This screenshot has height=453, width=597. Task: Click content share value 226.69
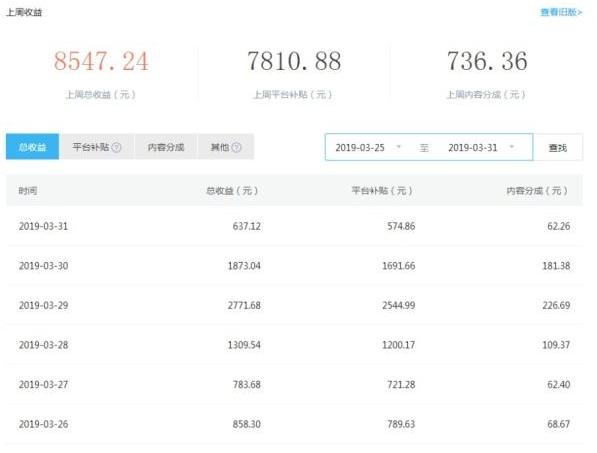pyautogui.click(x=556, y=305)
